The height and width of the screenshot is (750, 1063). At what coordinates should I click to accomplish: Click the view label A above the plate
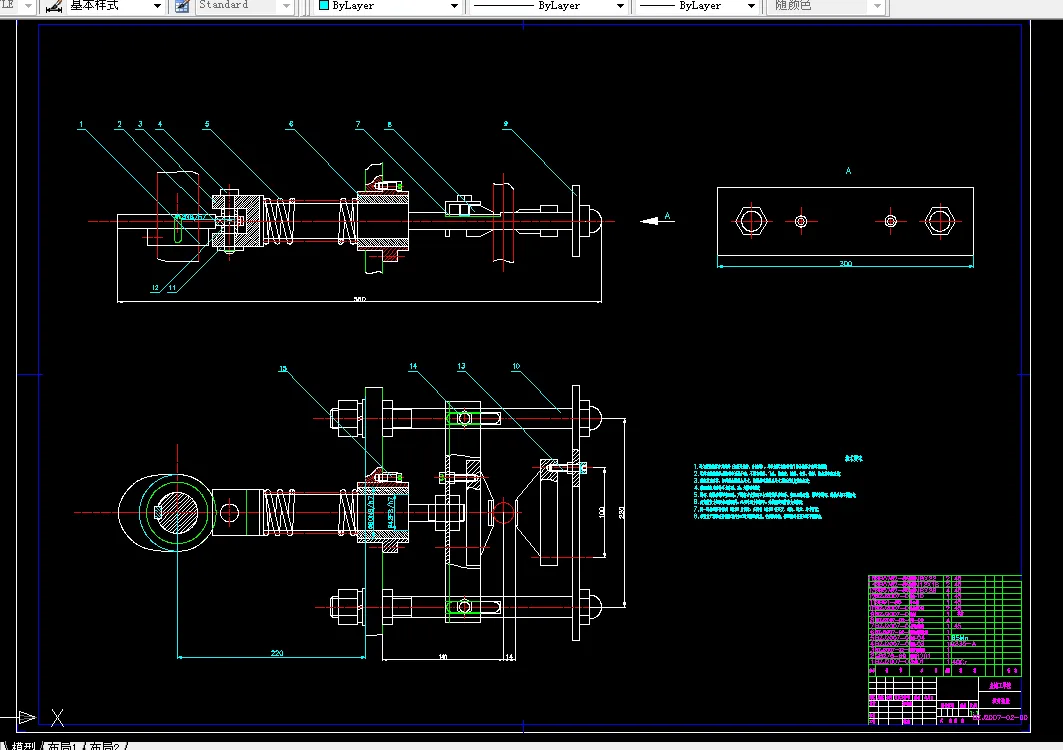click(x=848, y=171)
